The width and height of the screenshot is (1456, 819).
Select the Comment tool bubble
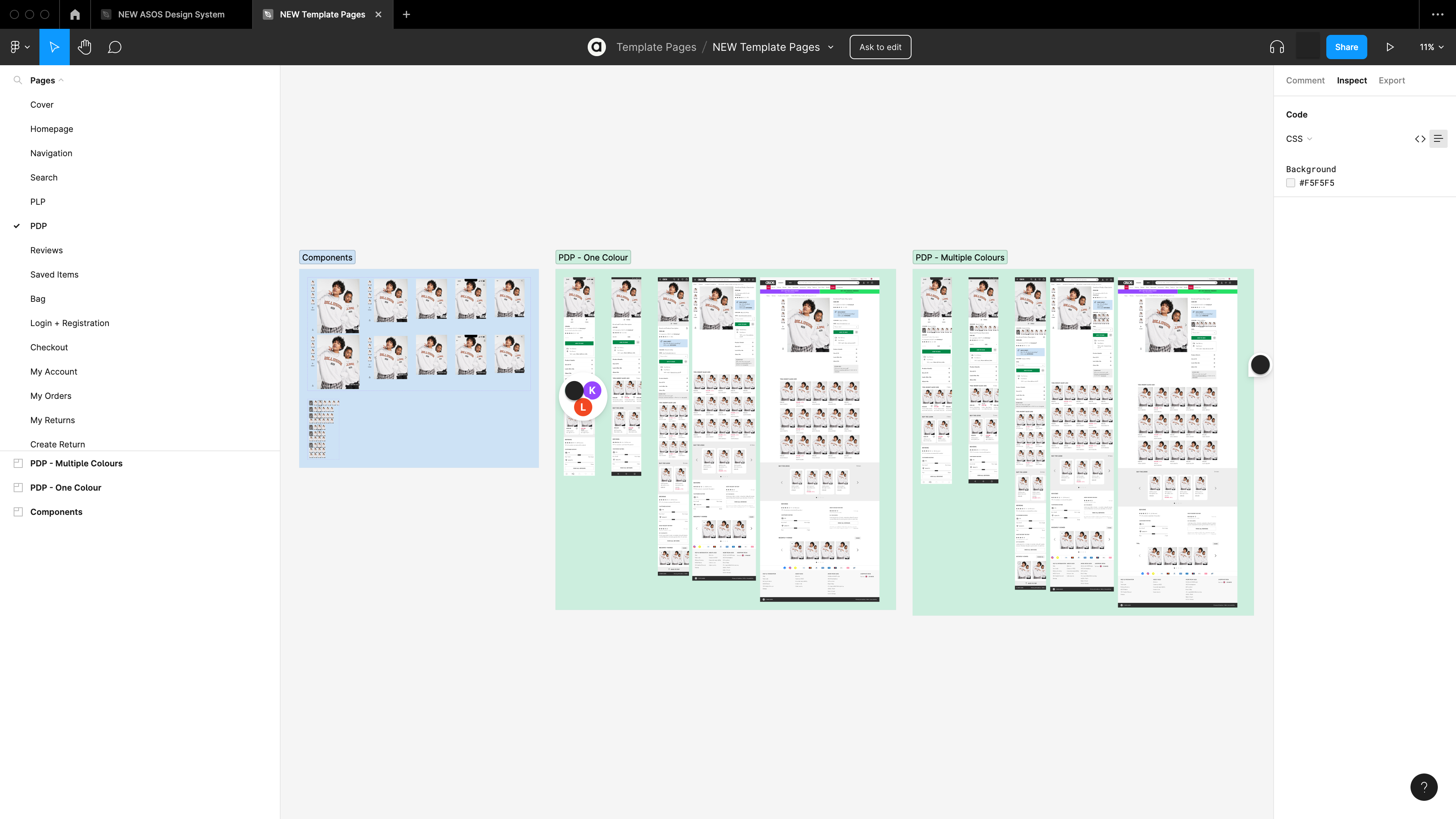coord(115,47)
